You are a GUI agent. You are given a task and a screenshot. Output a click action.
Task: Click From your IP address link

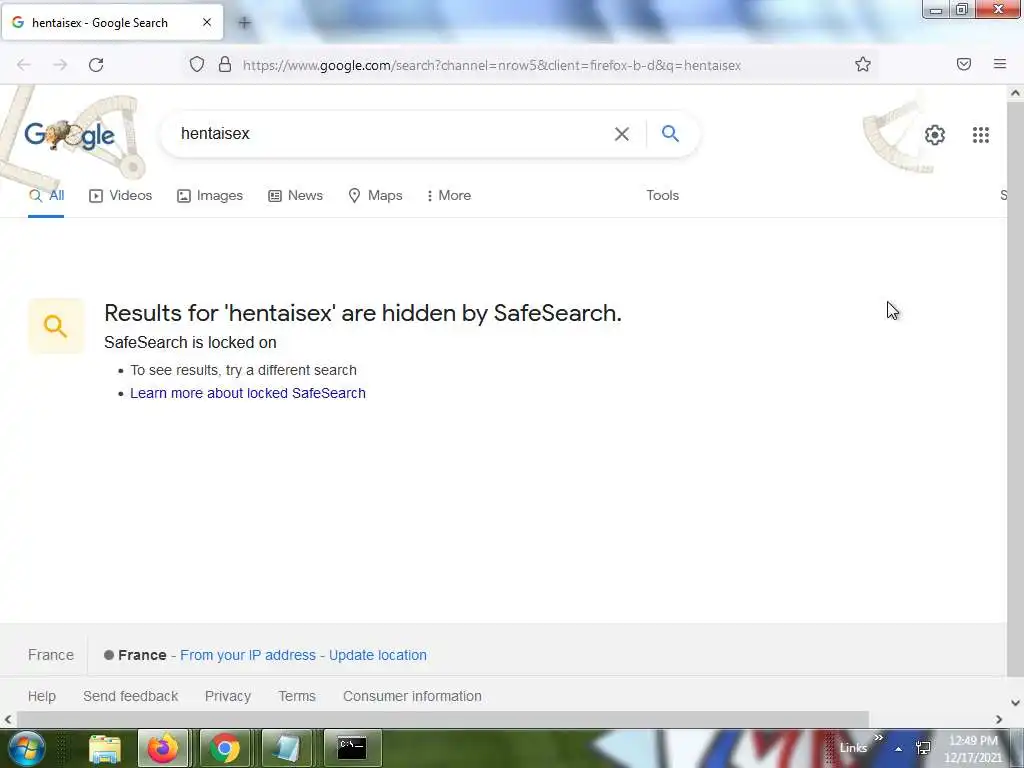pyautogui.click(x=248, y=655)
